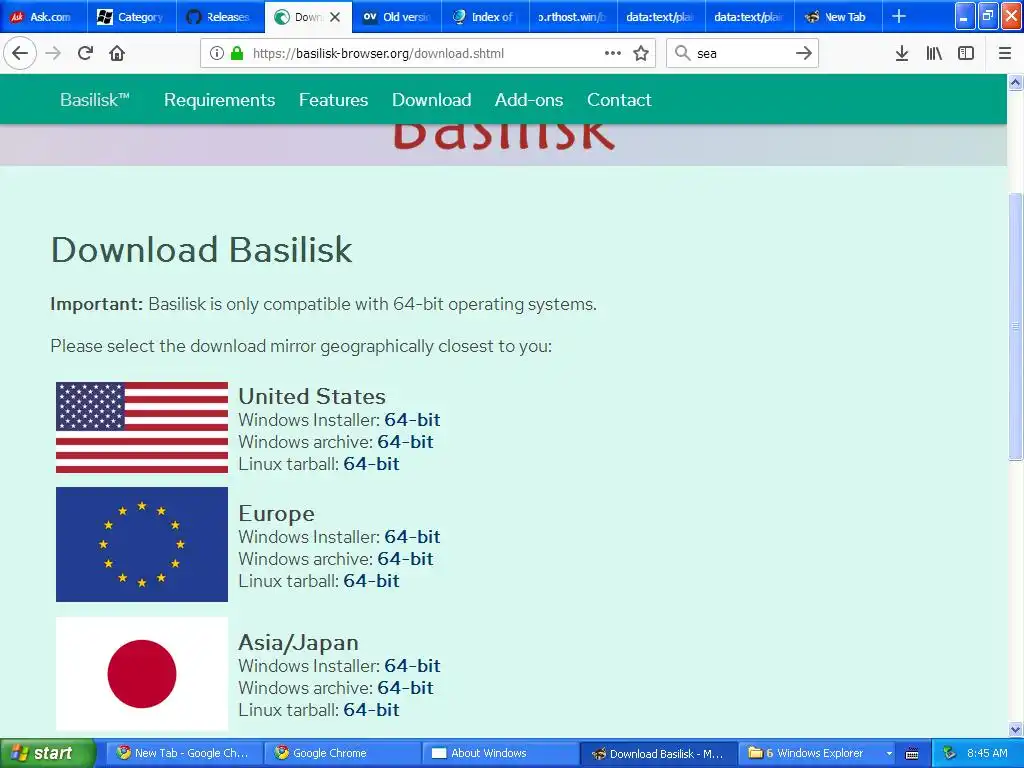1024x768 pixels.
Task: Open the Library menu icon
Action: pos(934,53)
